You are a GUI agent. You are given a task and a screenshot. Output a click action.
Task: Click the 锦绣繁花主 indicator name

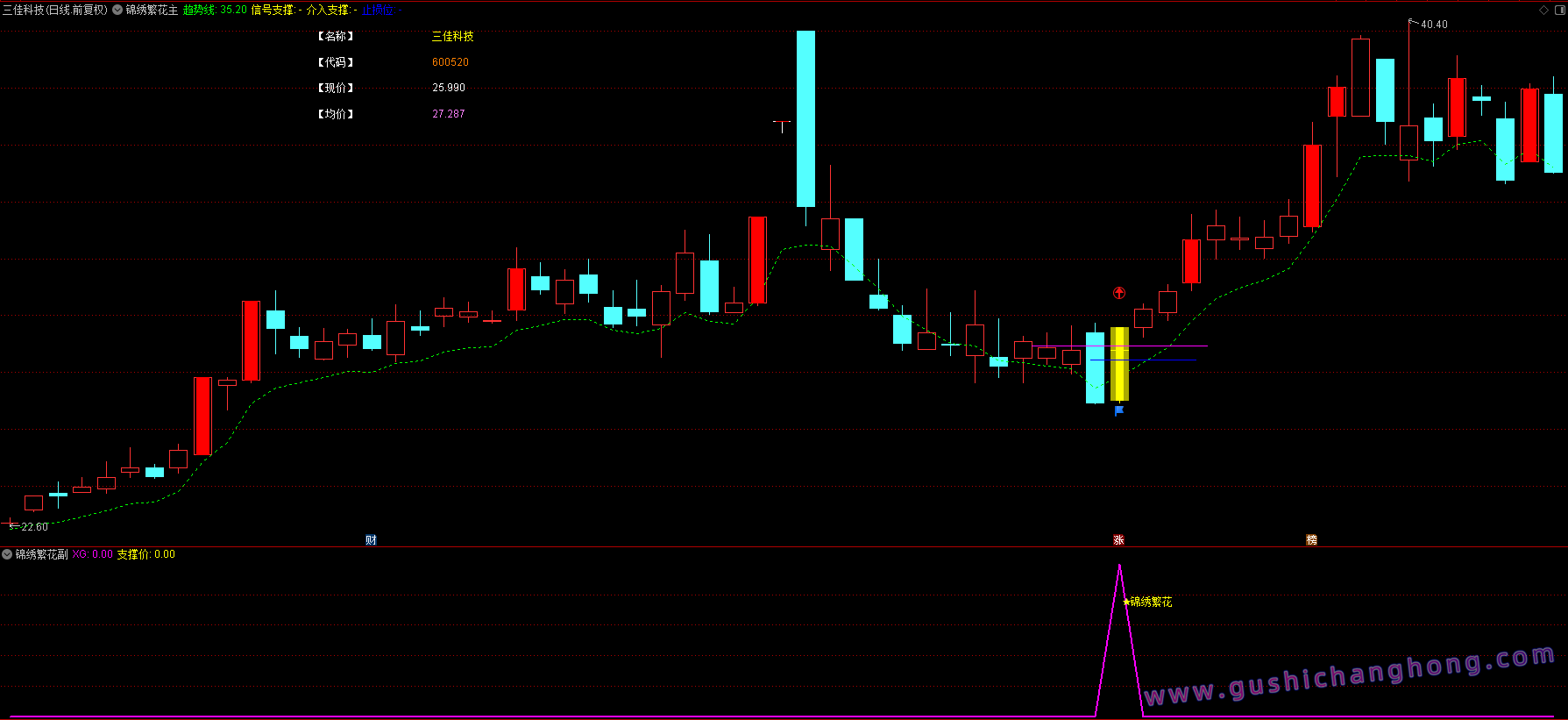tap(152, 11)
